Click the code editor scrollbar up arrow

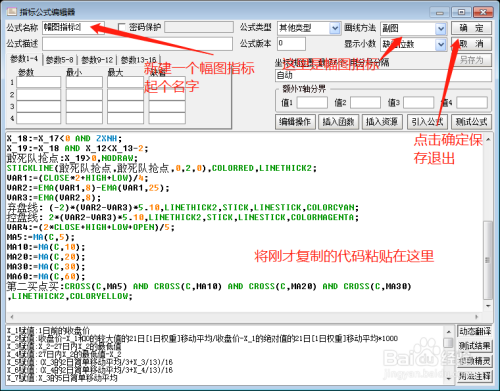tap(488, 139)
